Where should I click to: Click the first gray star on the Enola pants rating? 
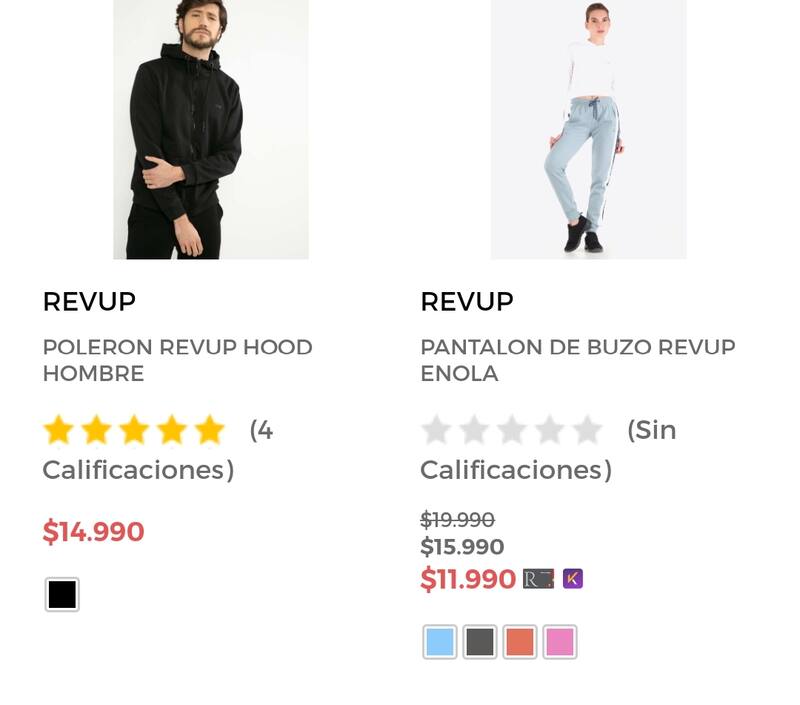pos(437,431)
